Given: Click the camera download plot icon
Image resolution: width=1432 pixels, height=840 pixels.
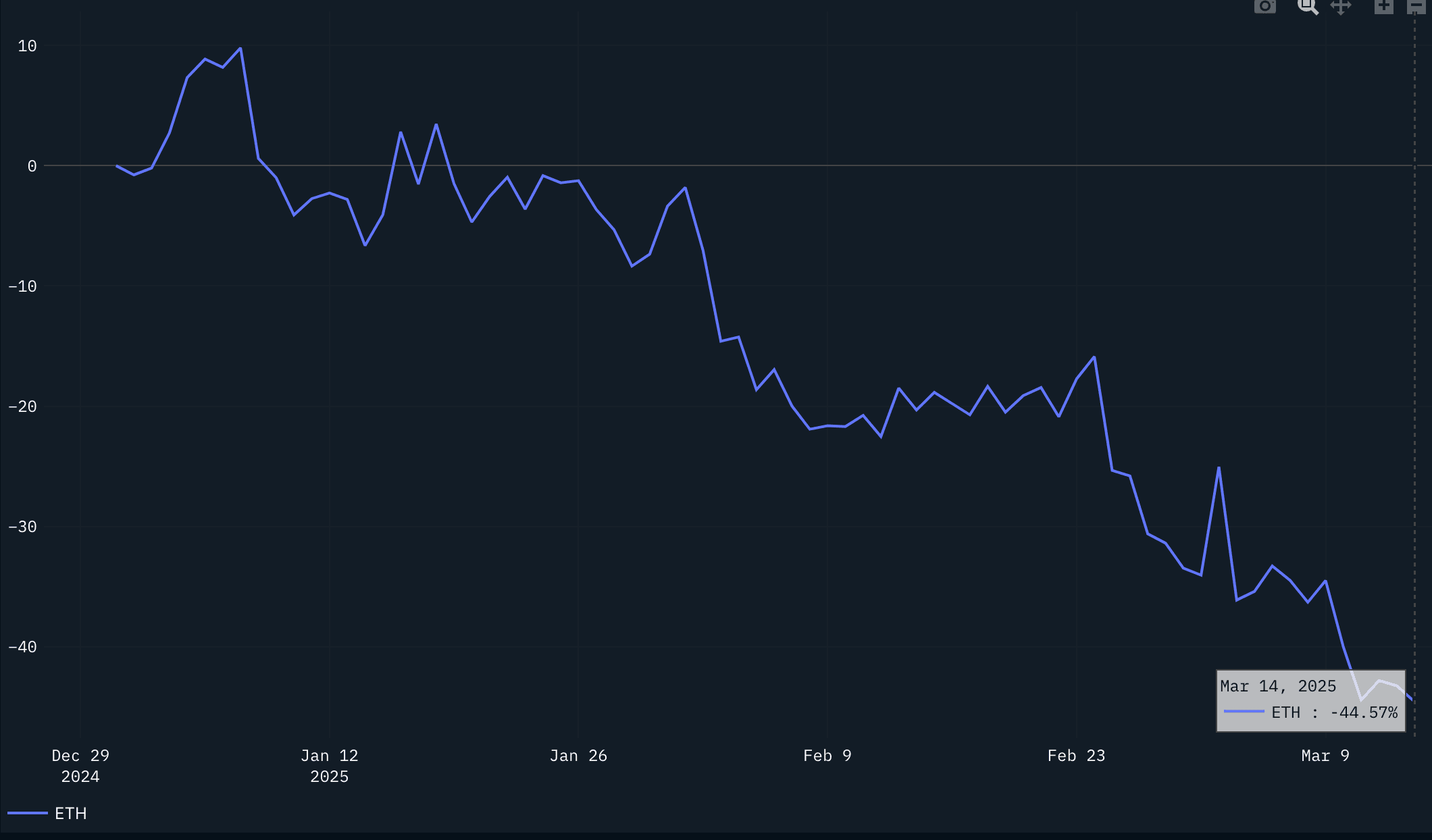Looking at the screenshot, I should 1264,6.
